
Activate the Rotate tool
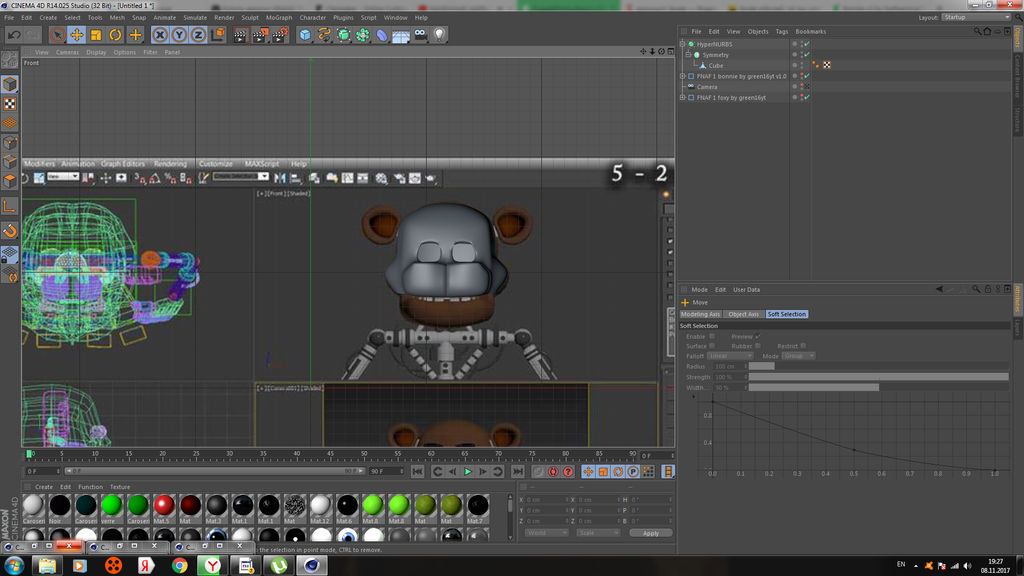click(116, 35)
